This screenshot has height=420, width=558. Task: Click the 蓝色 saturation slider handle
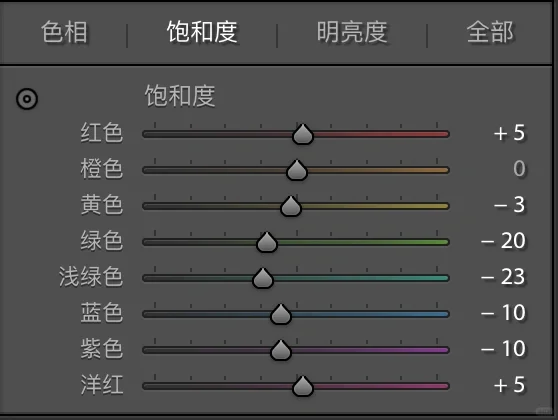[280, 314]
